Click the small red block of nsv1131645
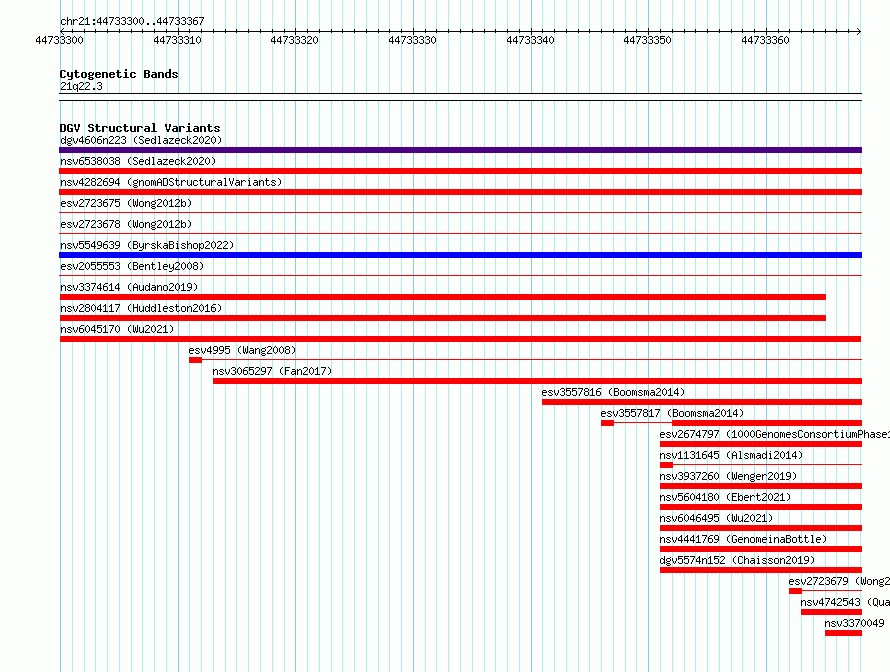Screen dimensions: 890x672 tap(666, 465)
